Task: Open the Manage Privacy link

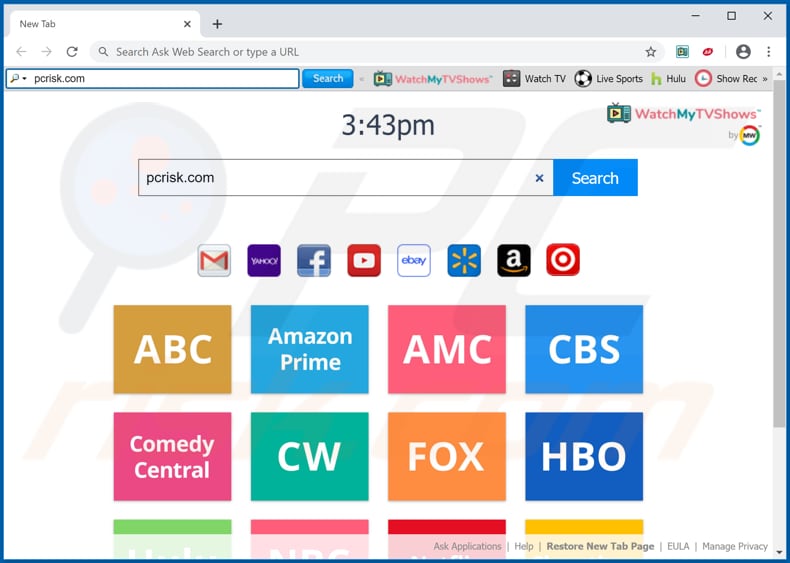Action: tap(735, 546)
